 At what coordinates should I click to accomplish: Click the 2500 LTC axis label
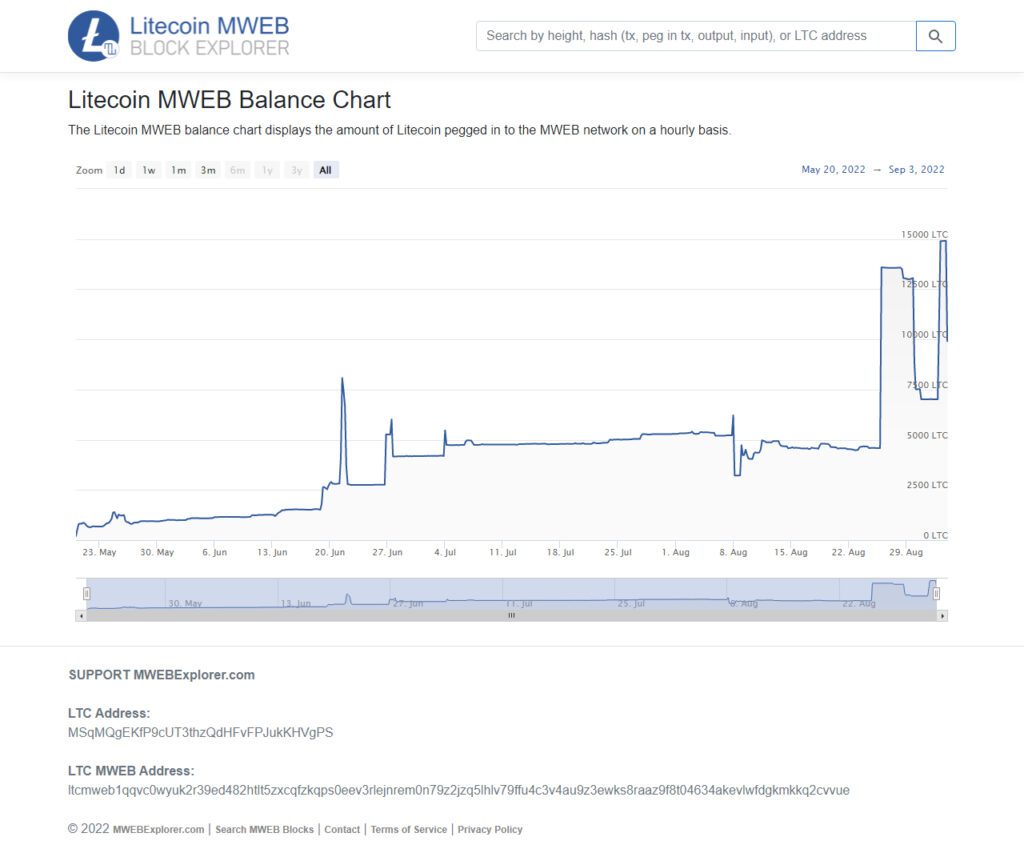click(x=927, y=485)
